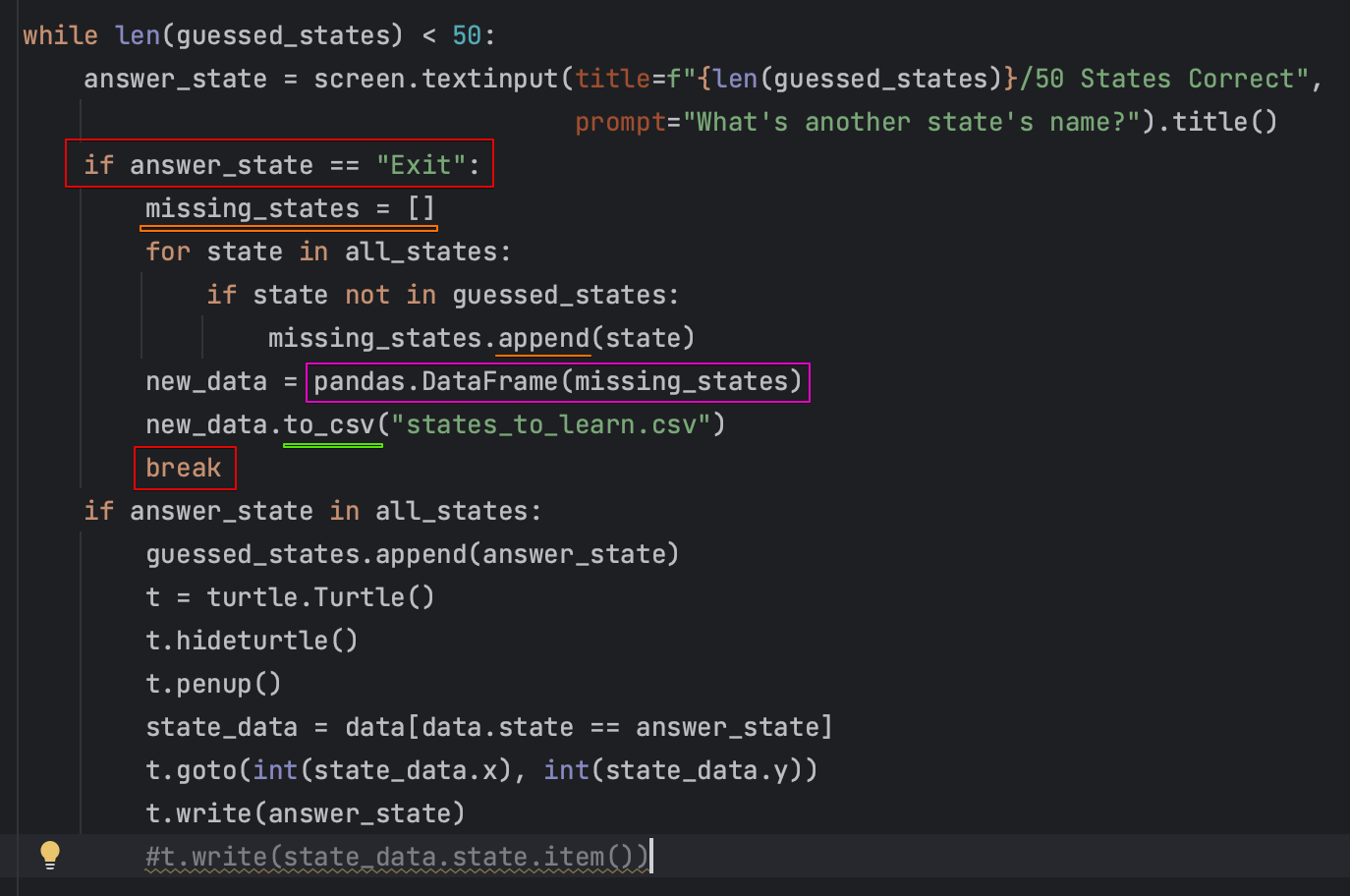This screenshot has height=896, width=1350.
Task: Click 'new_data' in the to_csv line
Action: pyautogui.click(x=206, y=425)
